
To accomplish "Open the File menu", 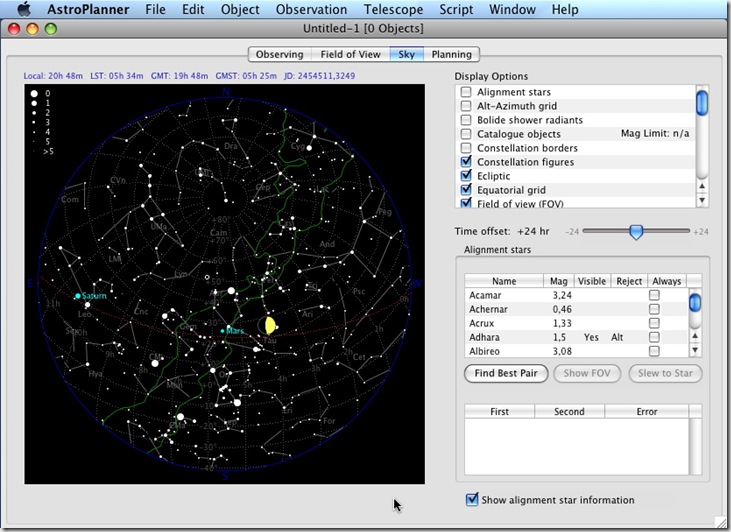I will [x=155, y=9].
